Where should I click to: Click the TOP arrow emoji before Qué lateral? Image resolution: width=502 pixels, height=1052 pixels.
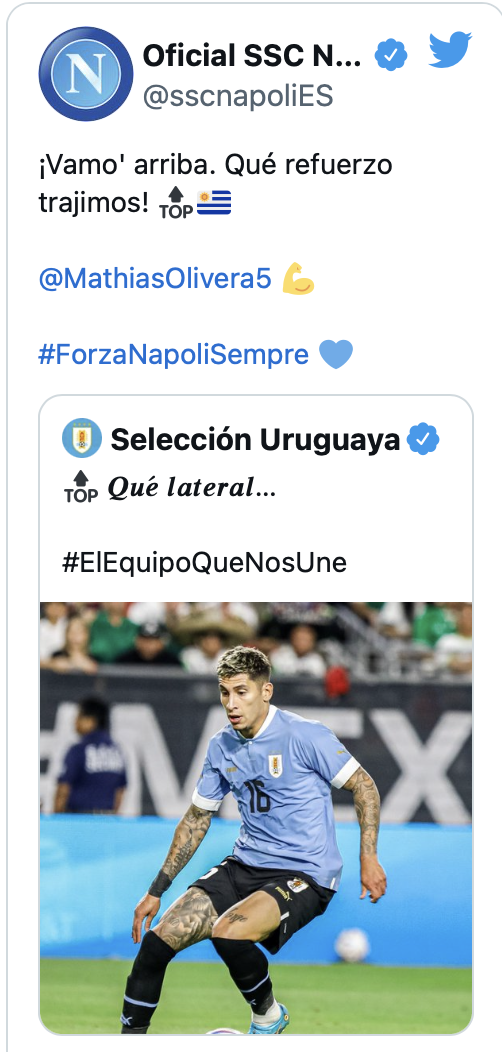pyautogui.click(x=81, y=487)
